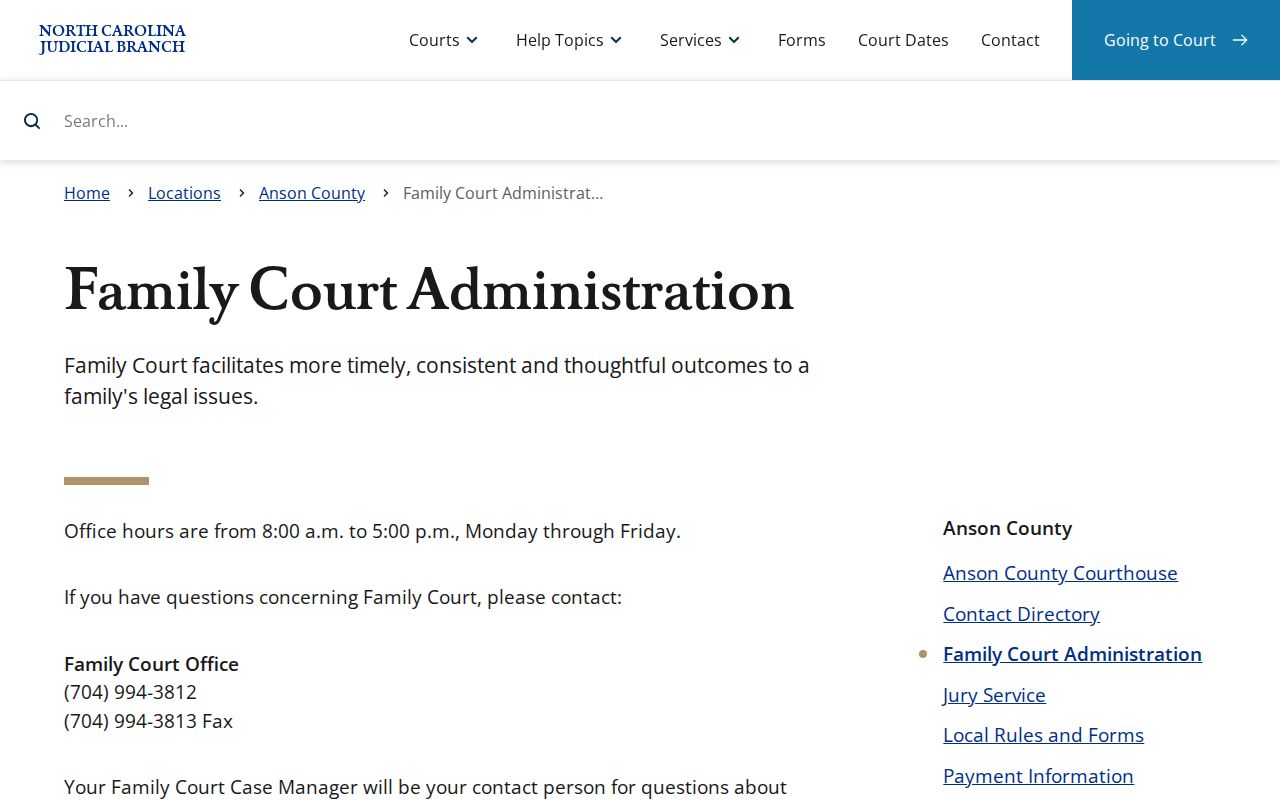Viewport: 1280px width, 800px height.
Task: Go to the Forms page
Action: pos(802,40)
